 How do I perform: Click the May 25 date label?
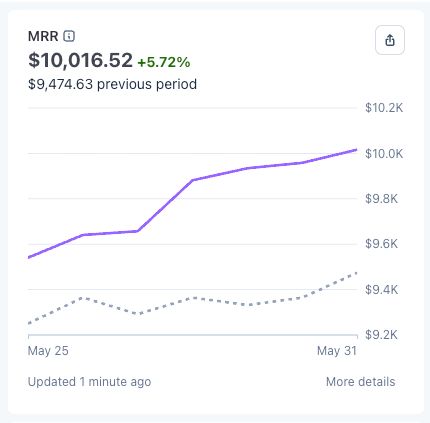pyautogui.click(x=48, y=351)
